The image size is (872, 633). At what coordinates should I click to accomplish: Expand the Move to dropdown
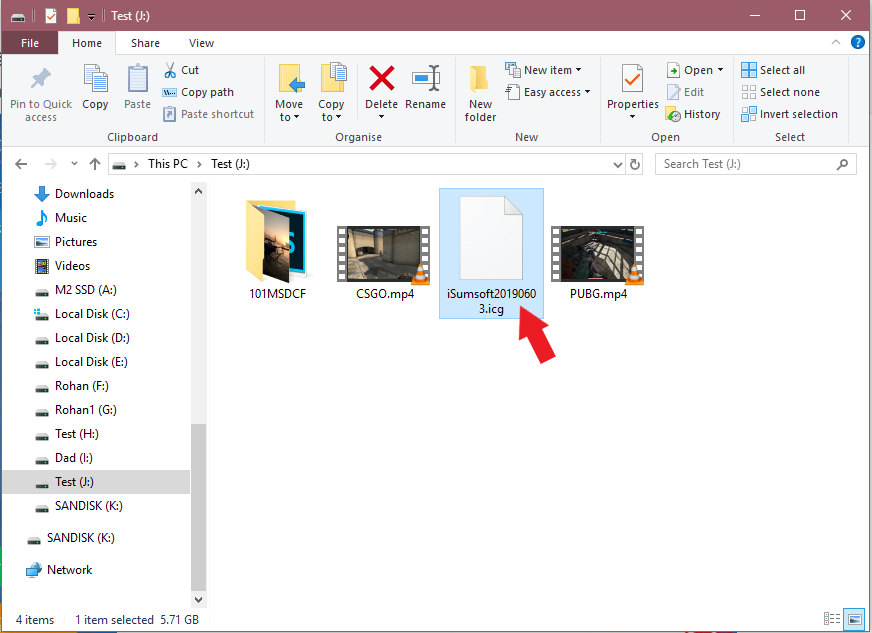(289, 117)
